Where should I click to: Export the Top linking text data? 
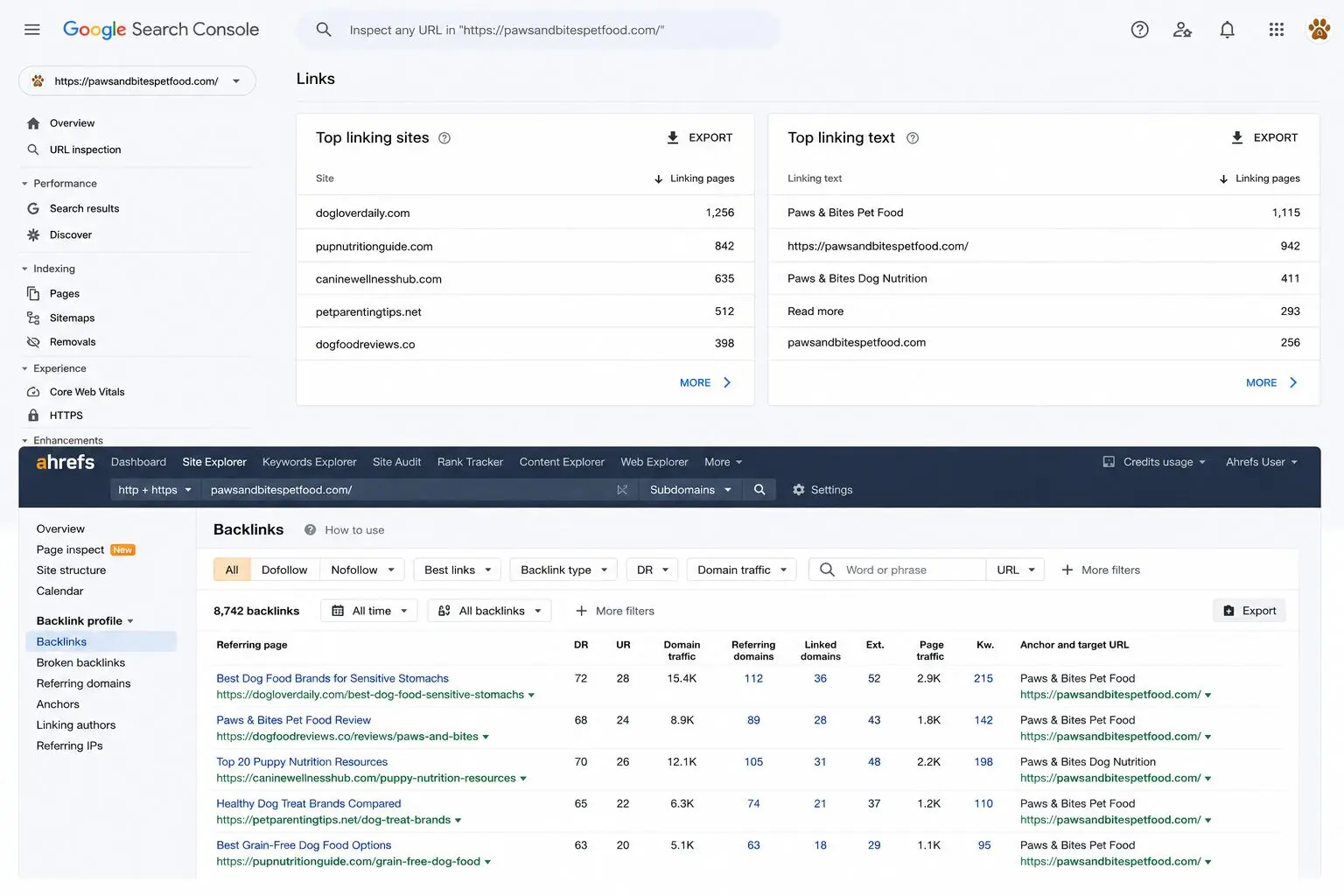(1264, 137)
